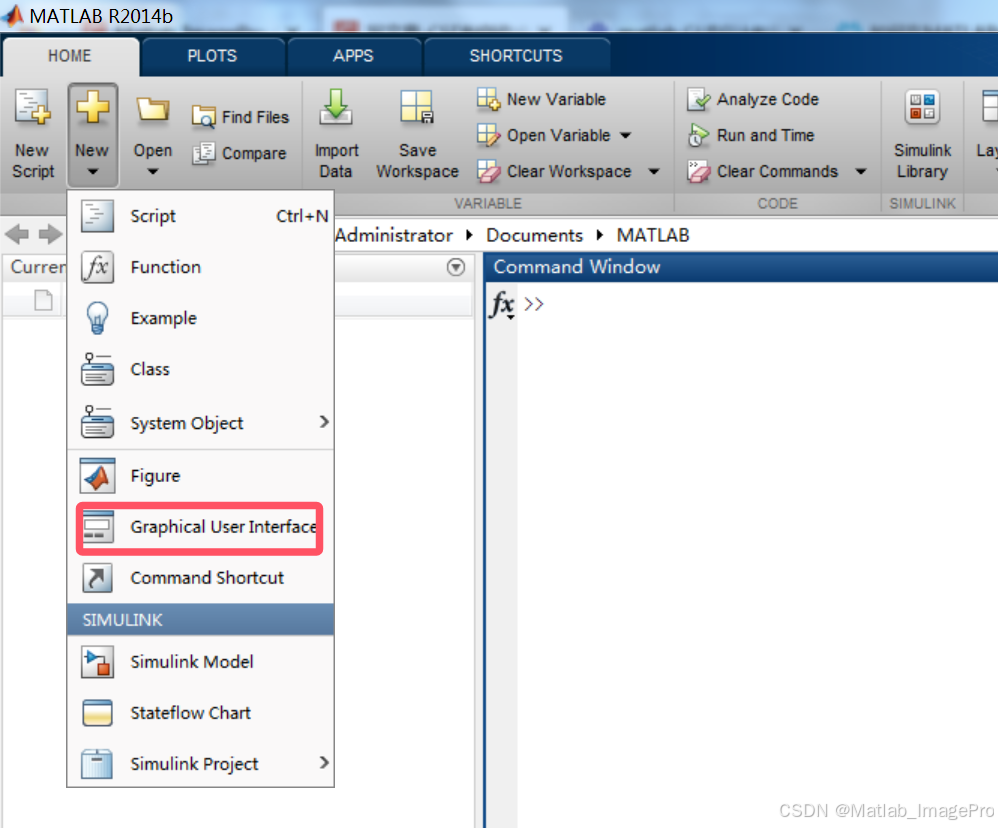Click the Compare tool

pos(239,153)
